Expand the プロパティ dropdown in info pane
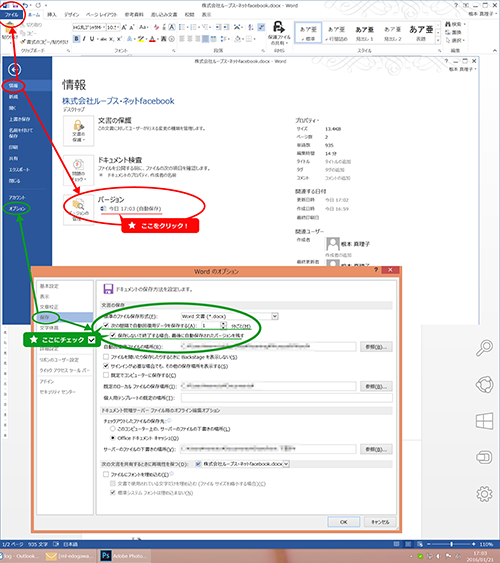The image size is (500, 563). point(307,121)
